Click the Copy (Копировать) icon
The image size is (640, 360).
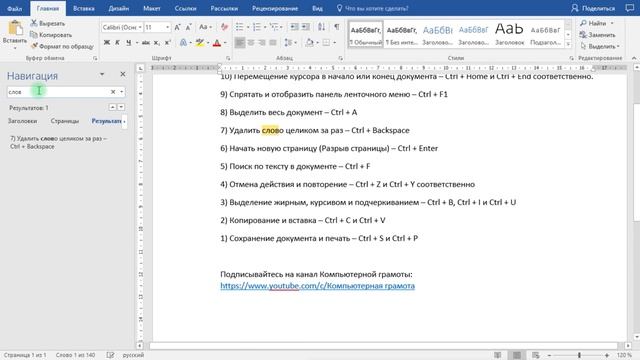[x=34, y=35]
